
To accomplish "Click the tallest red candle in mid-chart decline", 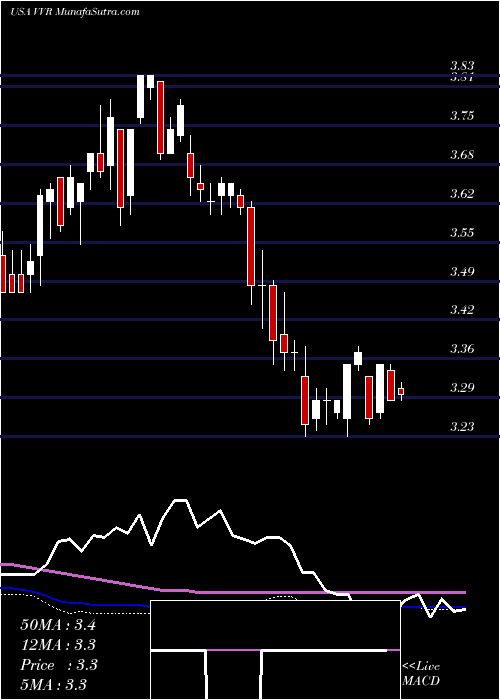I will tap(251, 246).
